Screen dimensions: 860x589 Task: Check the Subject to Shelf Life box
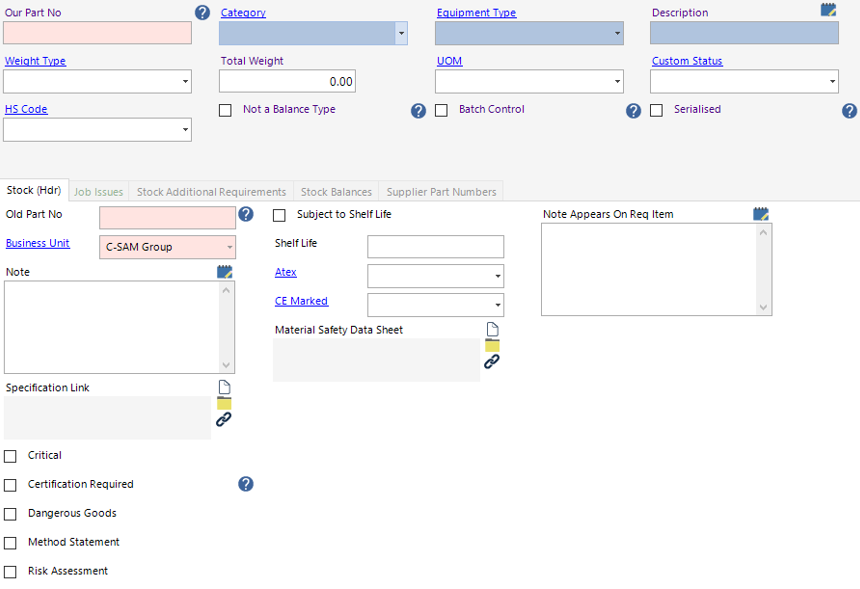[x=279, y=215]
